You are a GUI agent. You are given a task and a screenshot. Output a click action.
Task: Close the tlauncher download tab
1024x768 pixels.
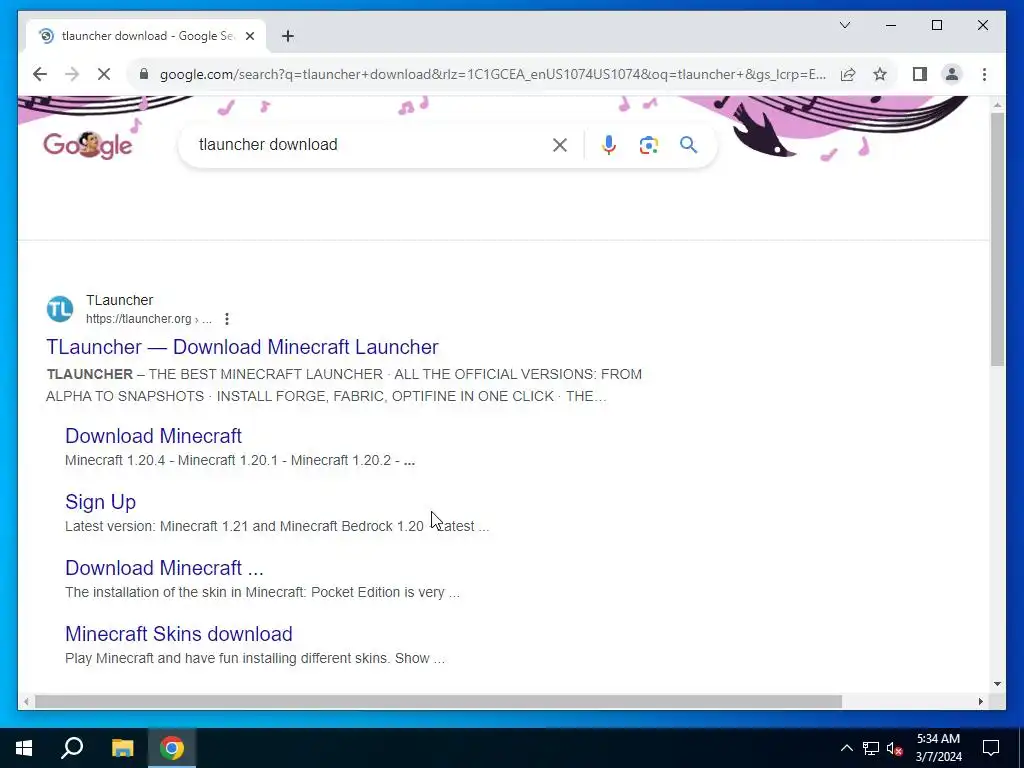(249, 36)
